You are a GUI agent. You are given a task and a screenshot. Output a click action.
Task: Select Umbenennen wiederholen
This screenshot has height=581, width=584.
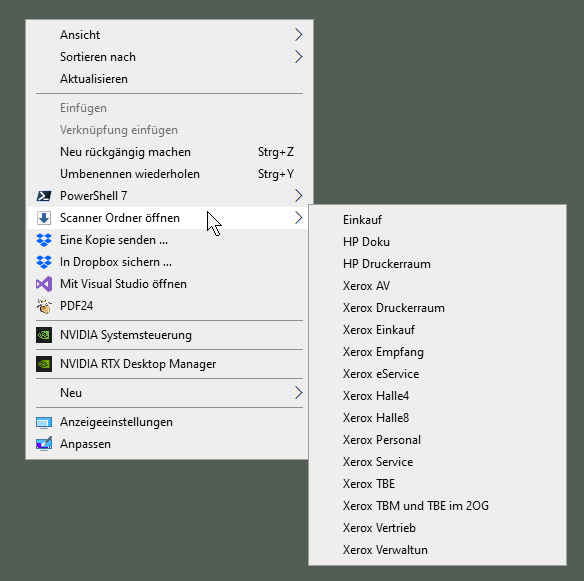(169, 174)
